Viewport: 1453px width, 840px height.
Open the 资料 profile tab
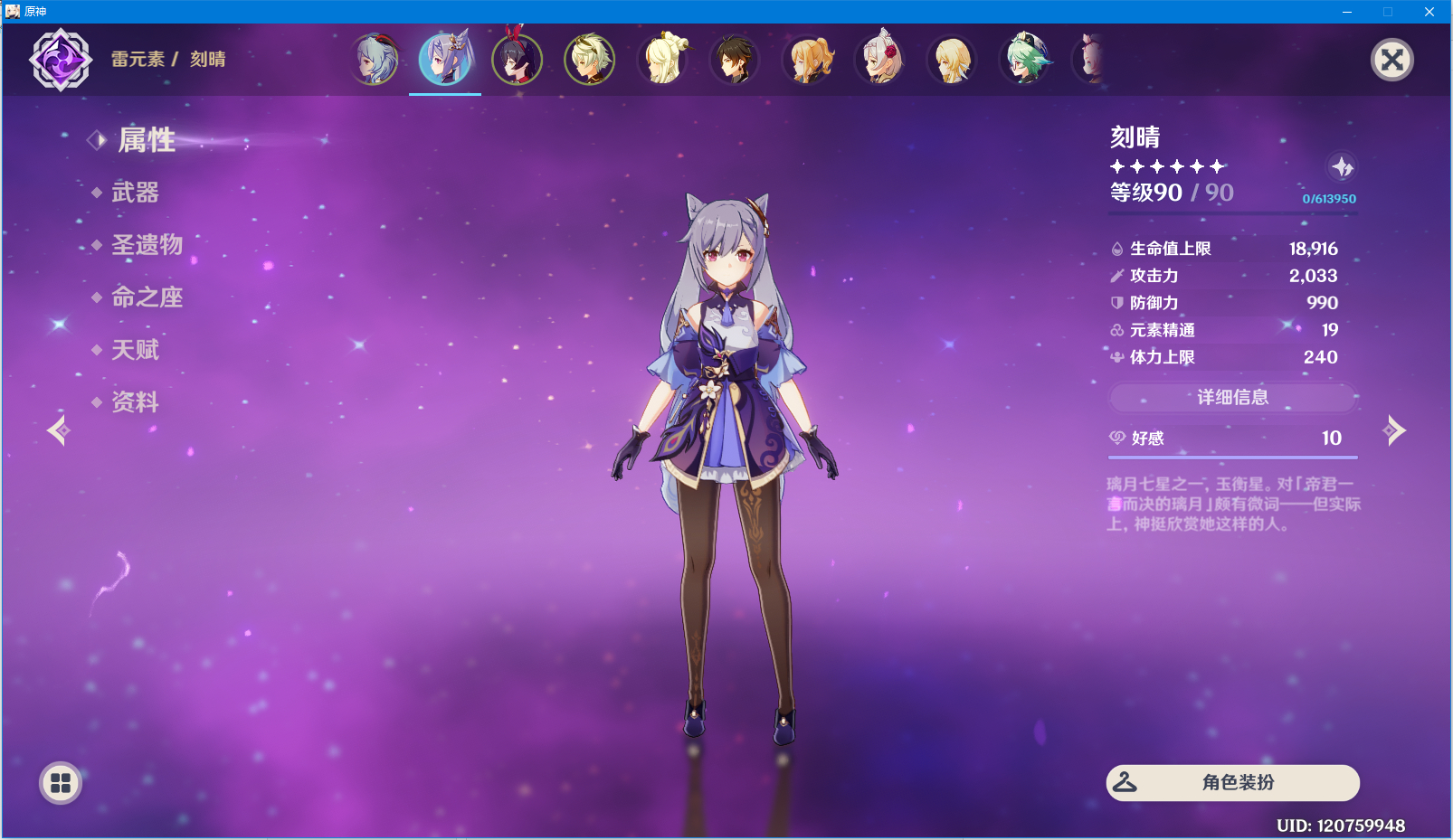135,401
